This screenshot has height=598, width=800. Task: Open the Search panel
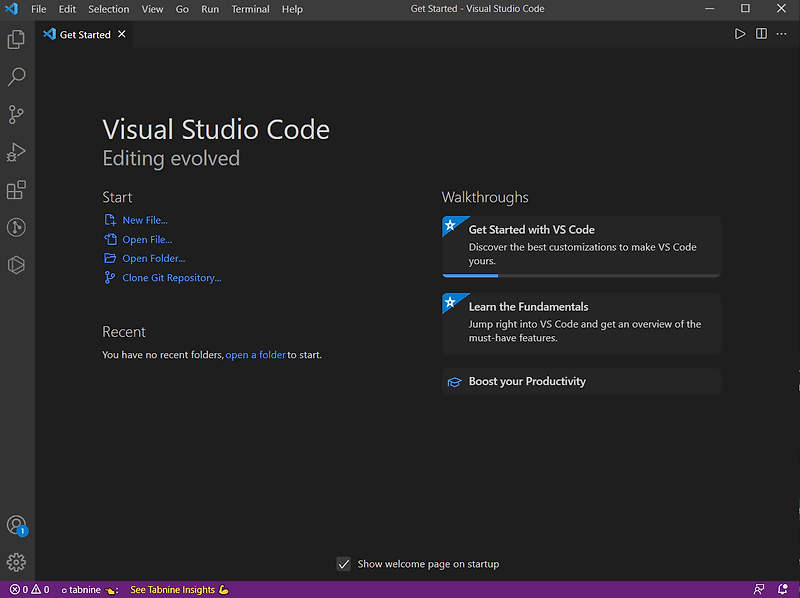click(15, 76)
